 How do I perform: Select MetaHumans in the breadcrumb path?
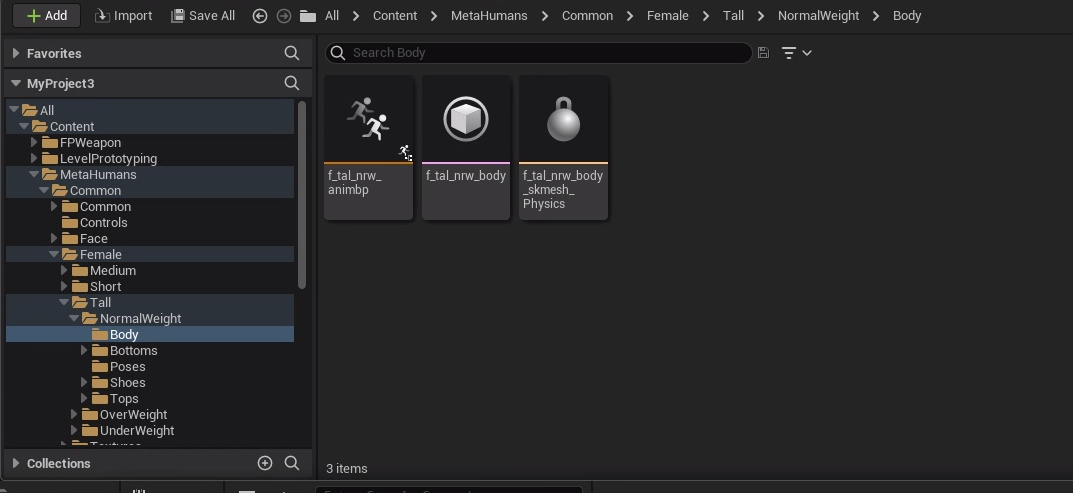(x=488, y=16)
